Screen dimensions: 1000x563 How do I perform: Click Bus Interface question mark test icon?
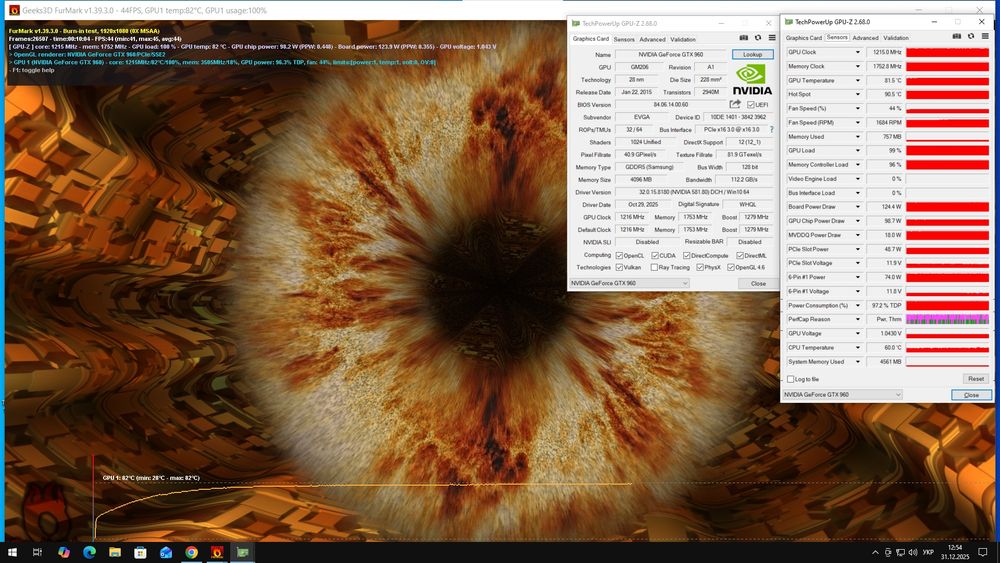tap(772, 129)
